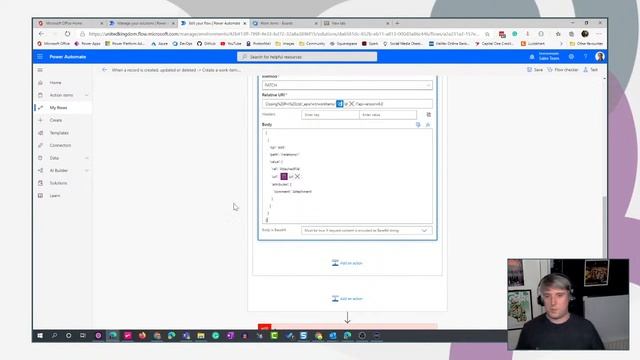Open the Method dropdown showing PATCH
The height and width of the screenshot is (360, 640).
347,85
